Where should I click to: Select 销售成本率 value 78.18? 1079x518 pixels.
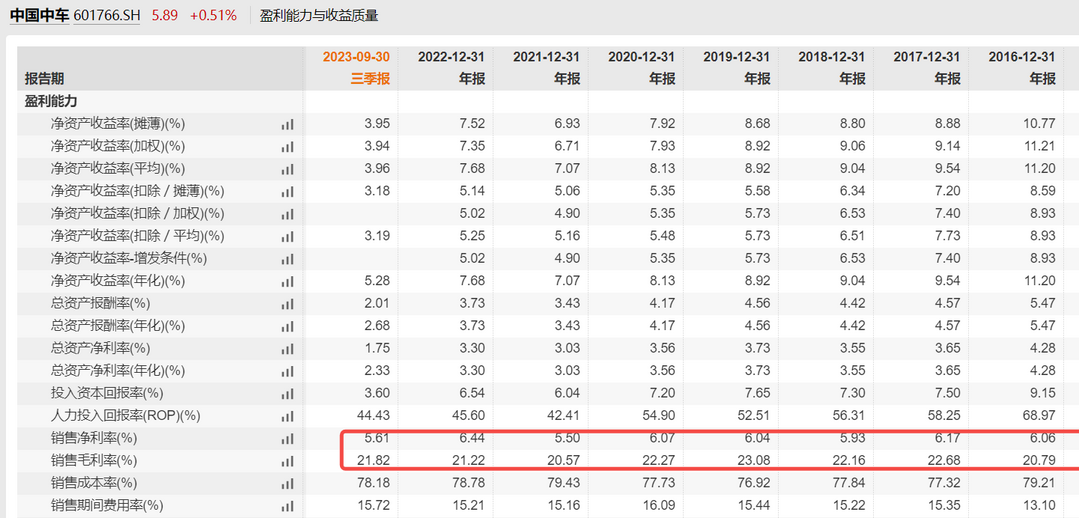pyautogui.click(x=373, y=483)
